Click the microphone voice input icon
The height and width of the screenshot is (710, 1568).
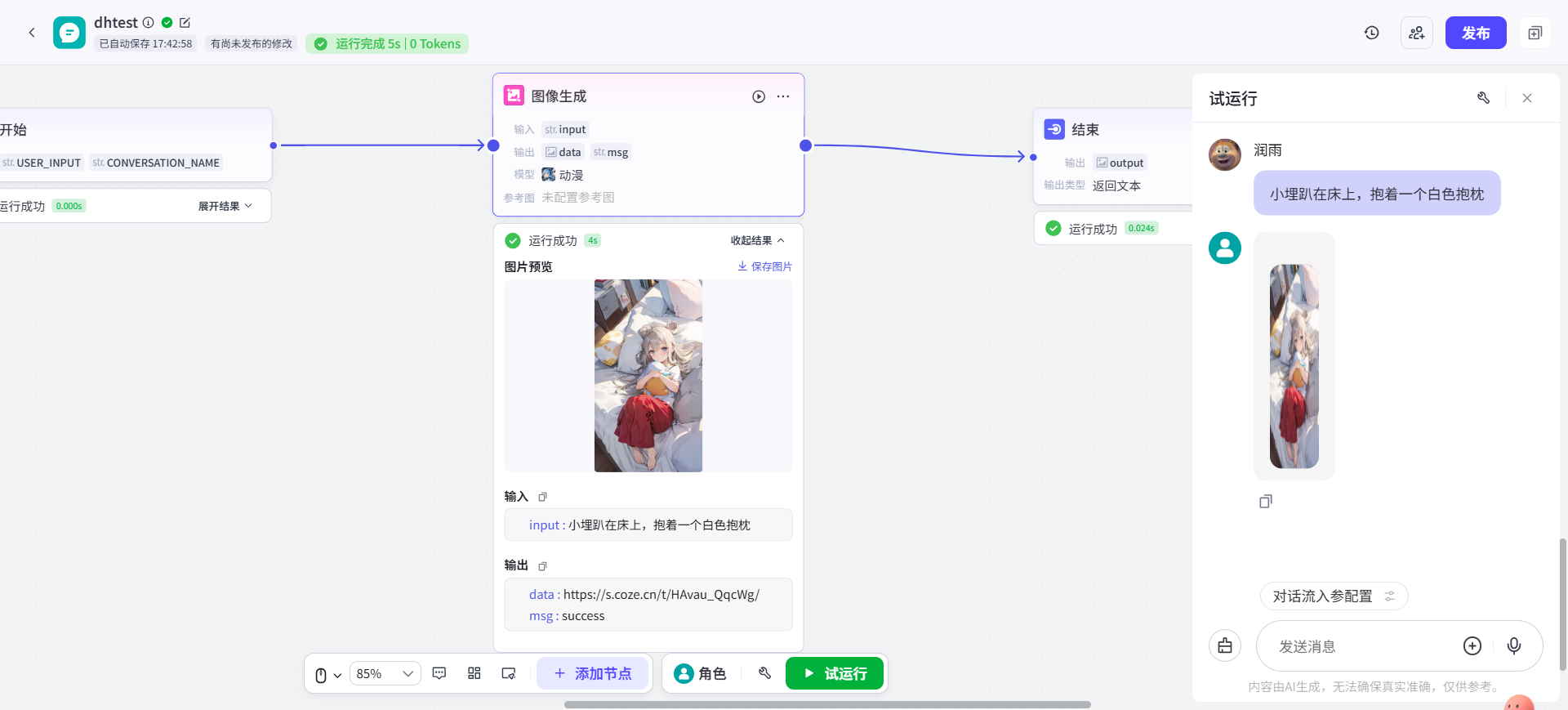click(x=1514, y=646)
